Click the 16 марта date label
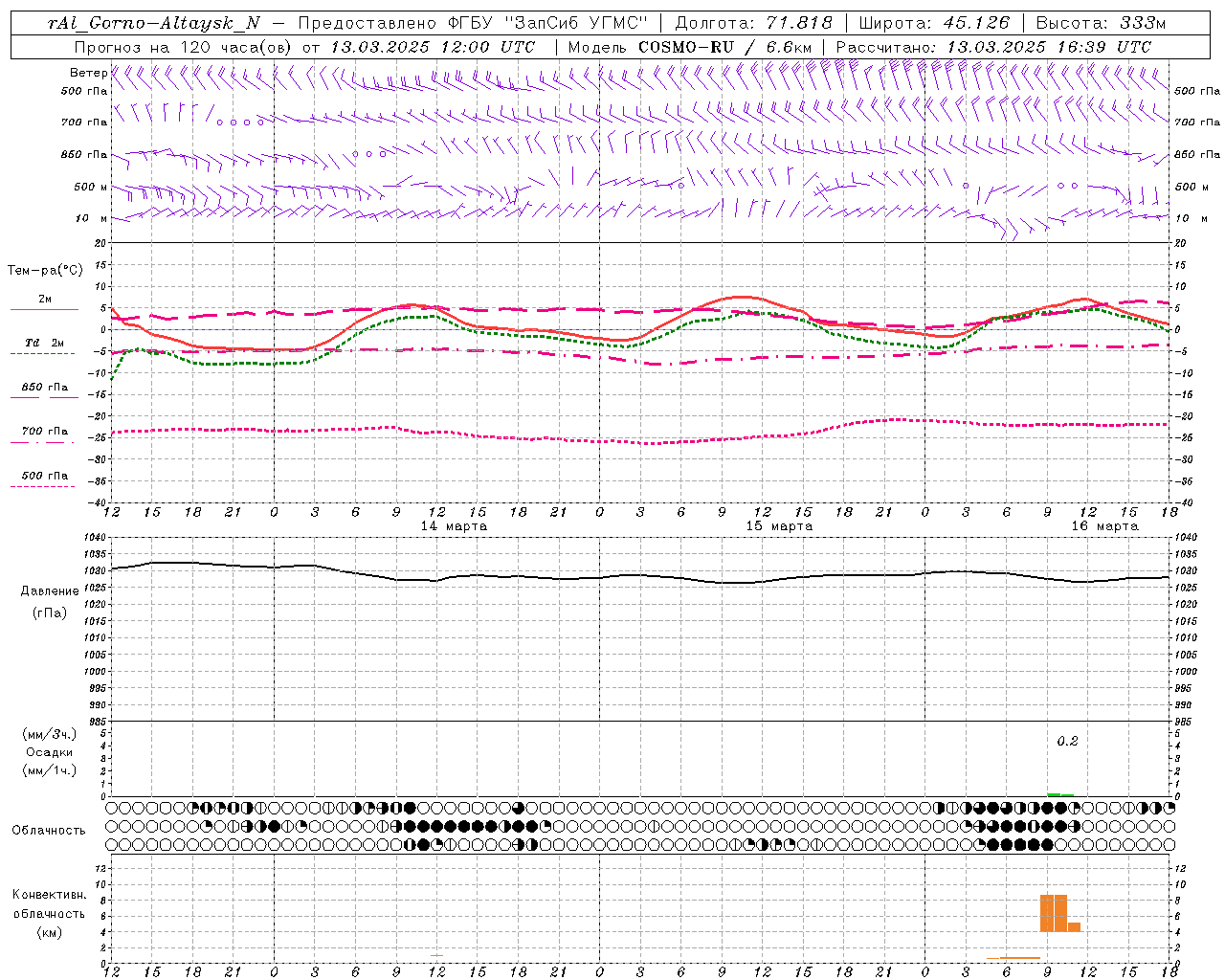The height and width of the screenshot is (980, 1225). (x=1104, y=526)
